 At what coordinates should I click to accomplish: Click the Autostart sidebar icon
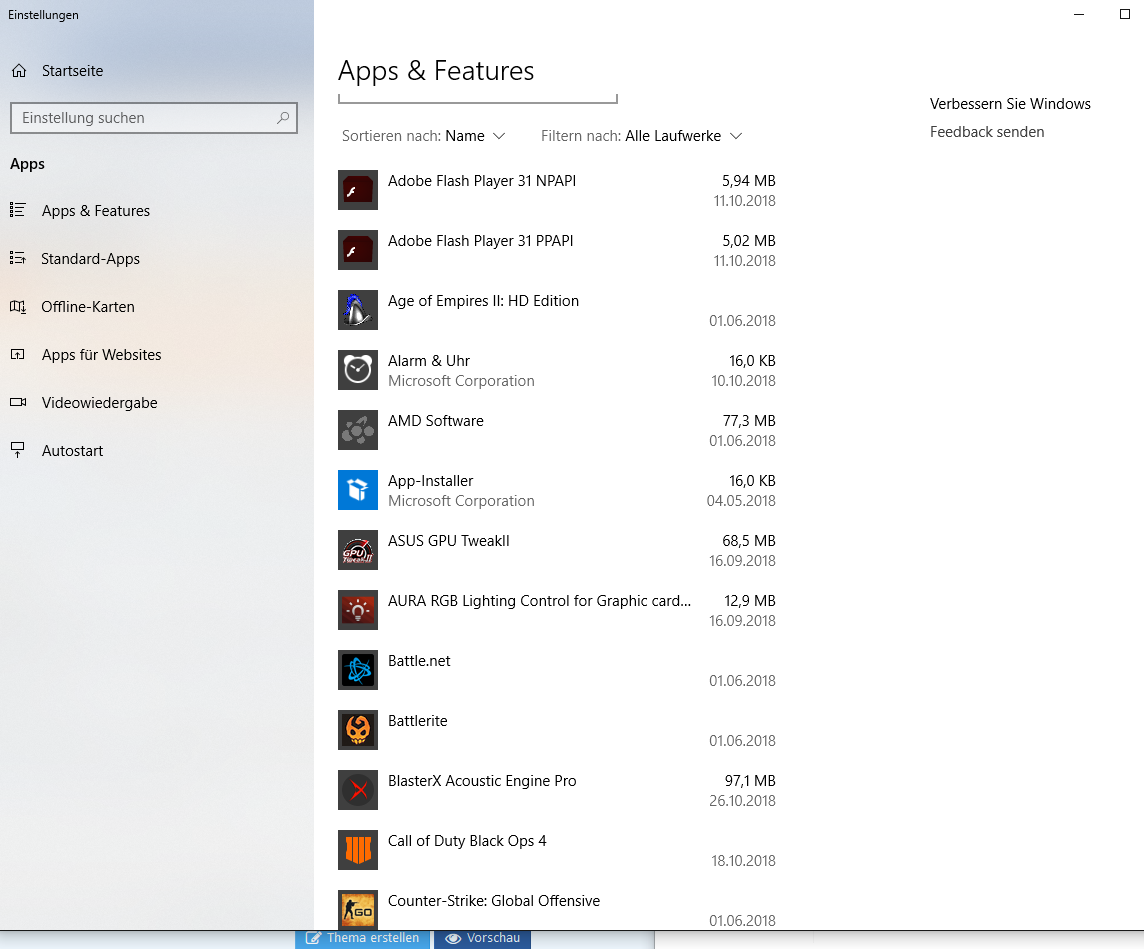coord(18,450)
